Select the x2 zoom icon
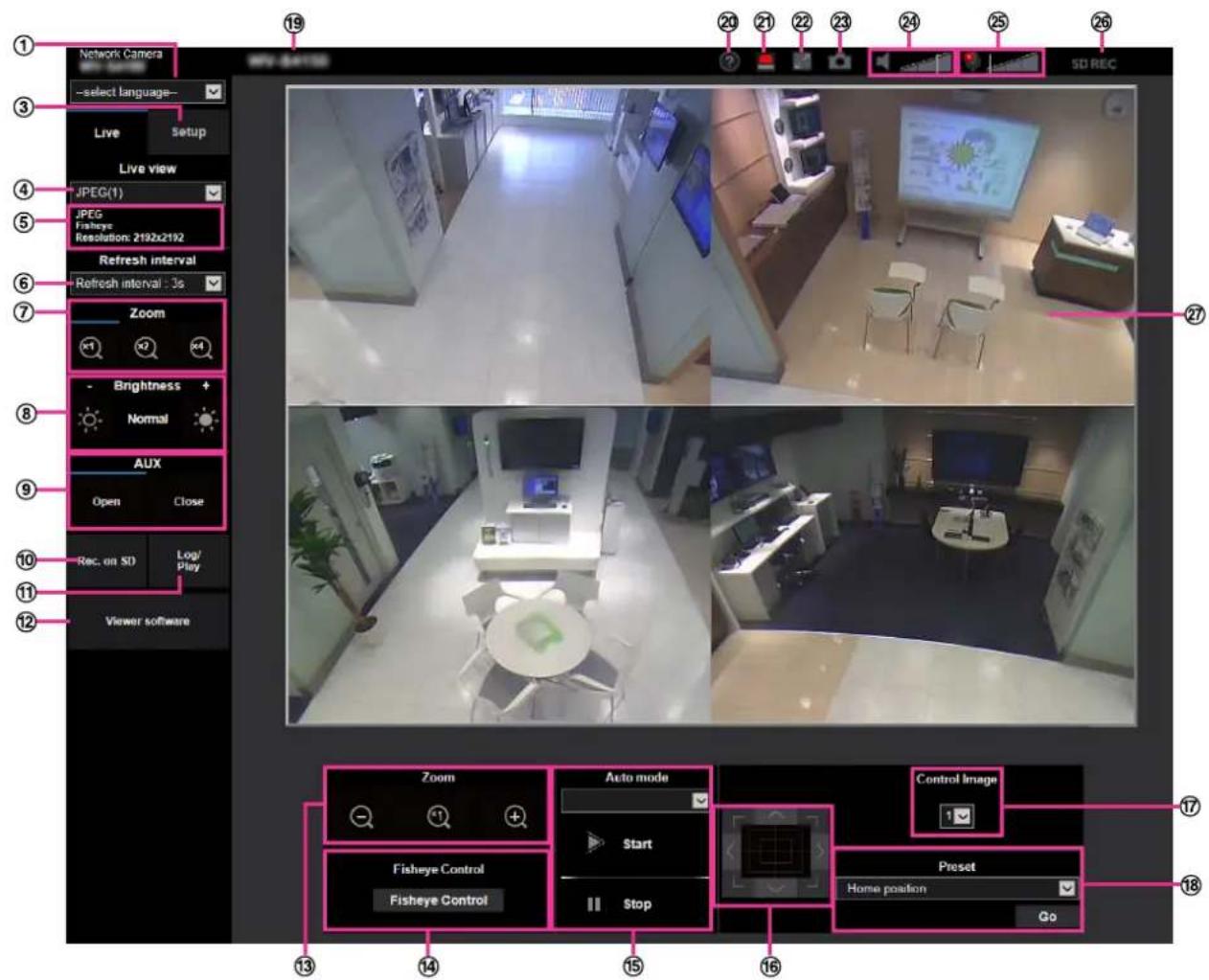Image resolution: width=1209 pixels, height=980 pixels. click(x=146, y=348)
